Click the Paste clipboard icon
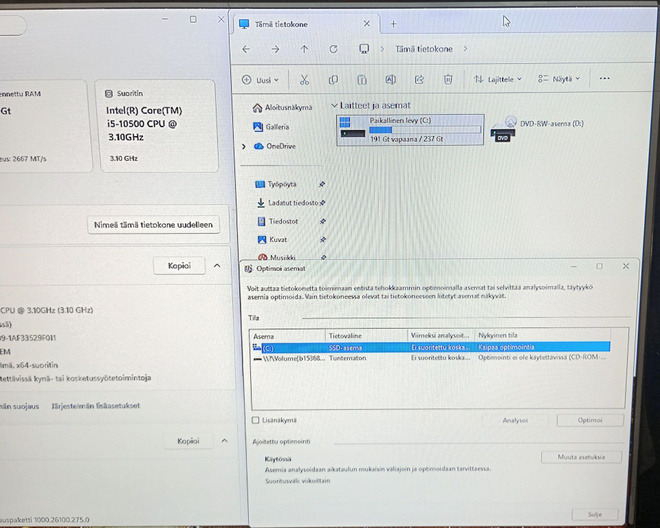The image size is (660, 528). (x=362, y=80)
